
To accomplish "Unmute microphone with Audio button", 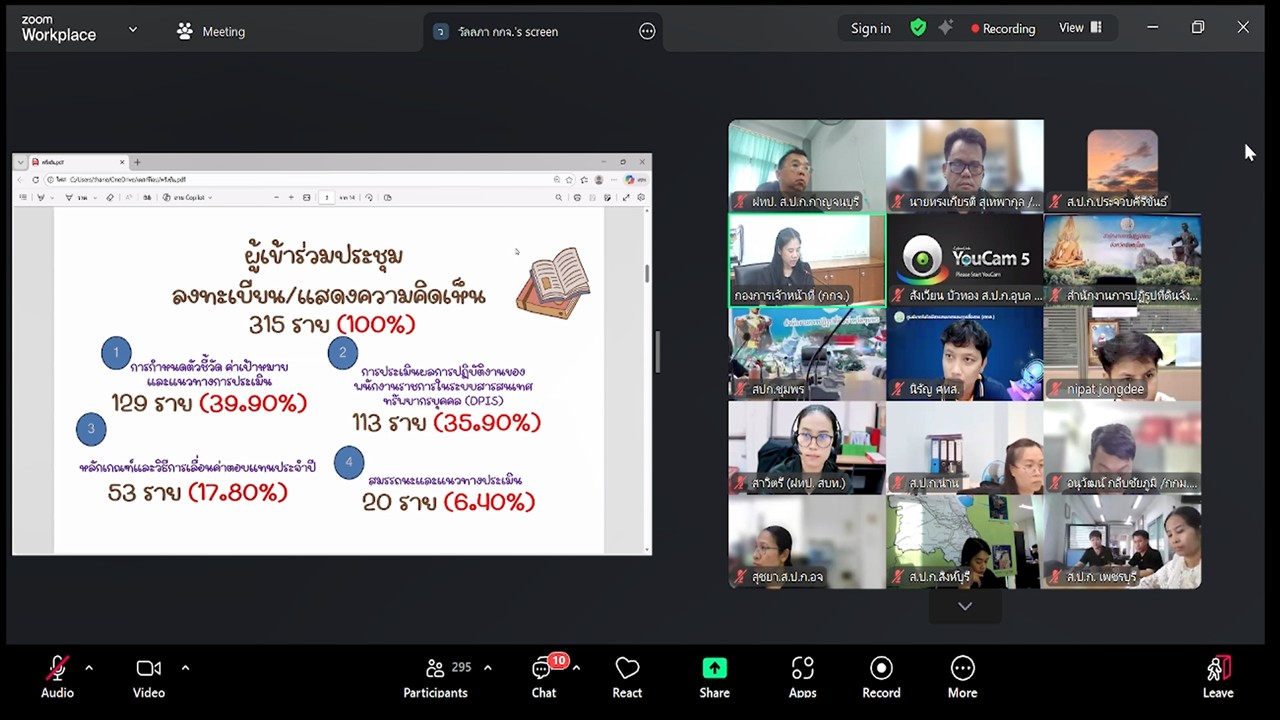I will tap(57, 677).
